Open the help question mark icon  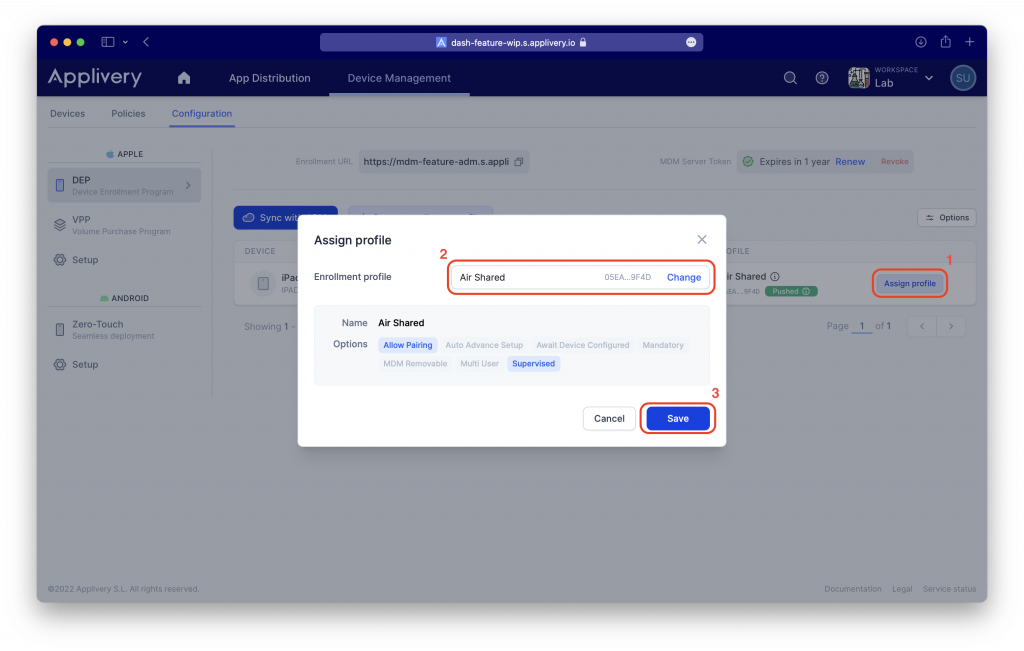822,78
